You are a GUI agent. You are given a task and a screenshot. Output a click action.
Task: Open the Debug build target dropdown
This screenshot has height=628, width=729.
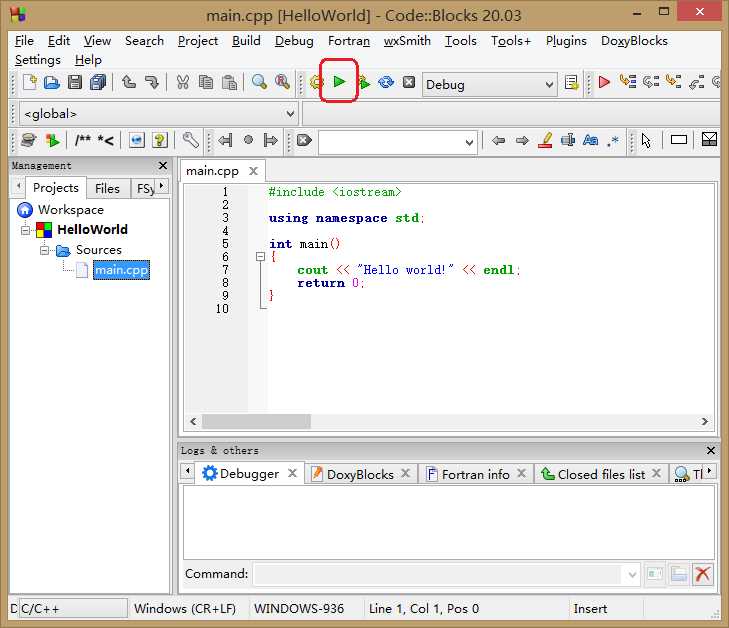549,85
